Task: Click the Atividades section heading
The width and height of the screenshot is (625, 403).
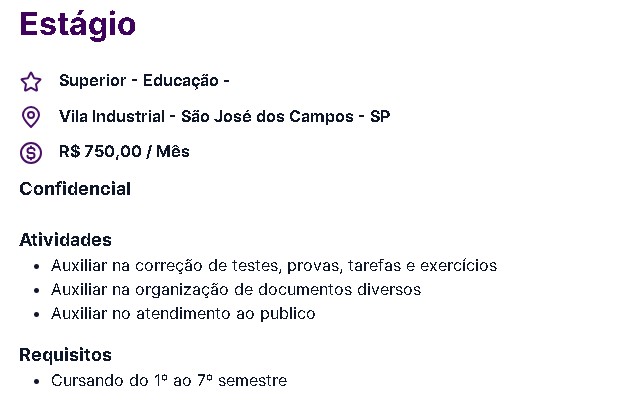Action: (x=65, y=240)
